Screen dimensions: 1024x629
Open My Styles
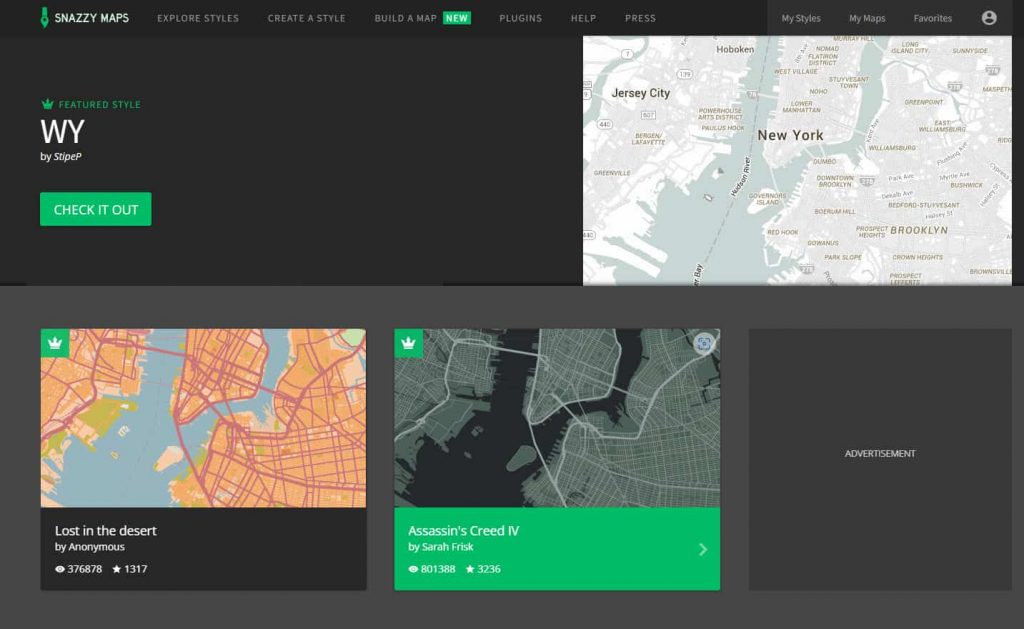pyautogui.click(x=801, y=18)
